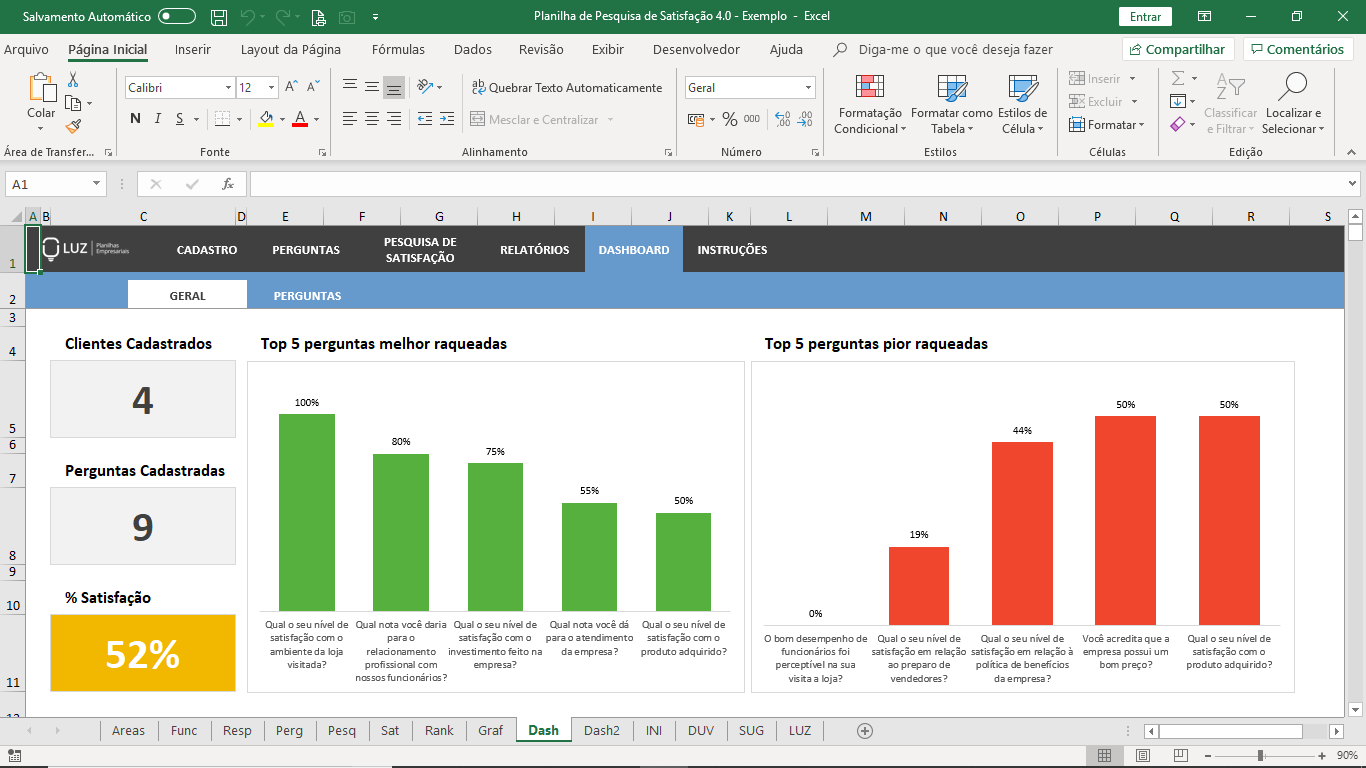Click the Redo arrow icon

pos(283,17)
